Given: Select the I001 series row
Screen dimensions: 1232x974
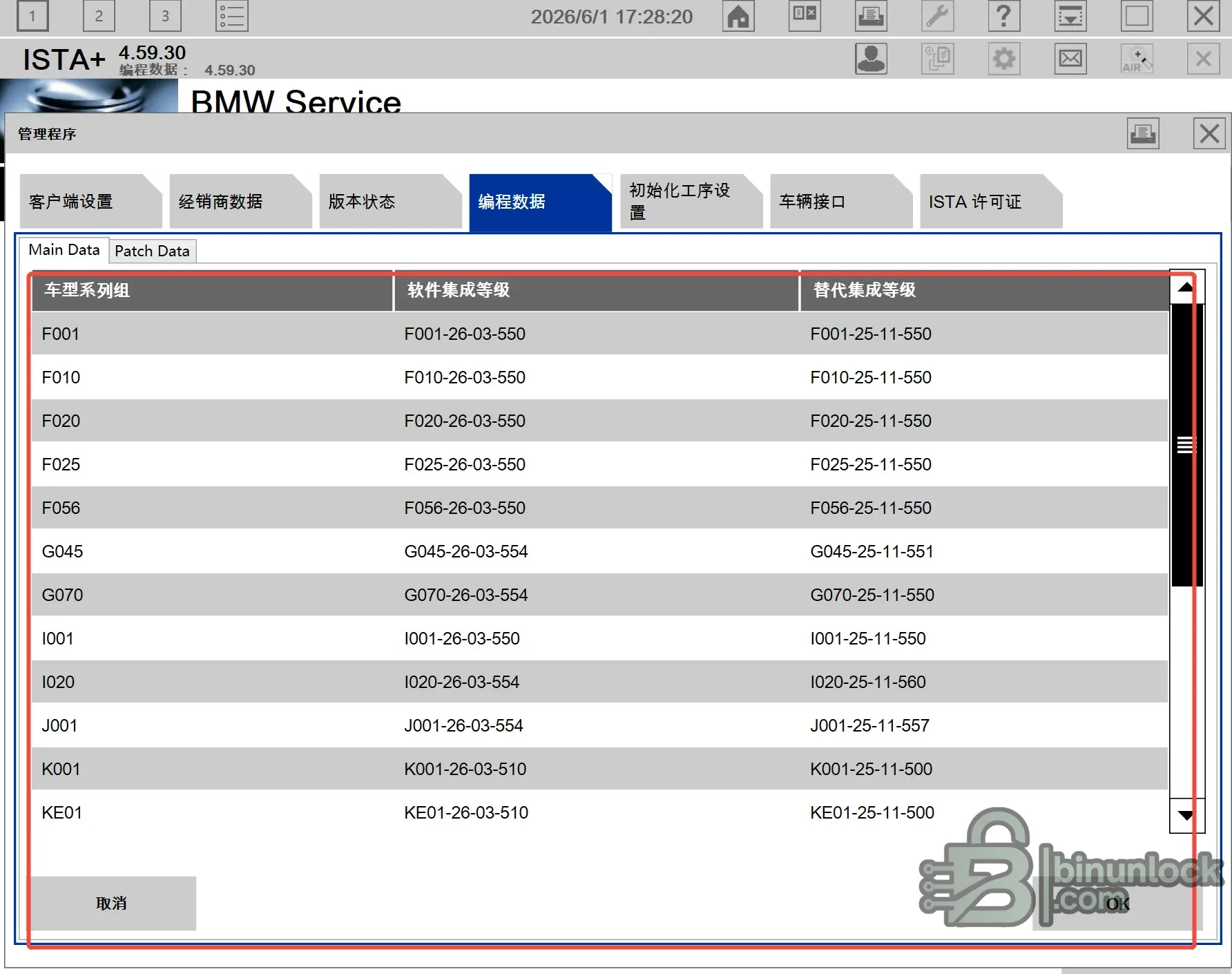Looking at the screenshot, I should click(599, 638).
